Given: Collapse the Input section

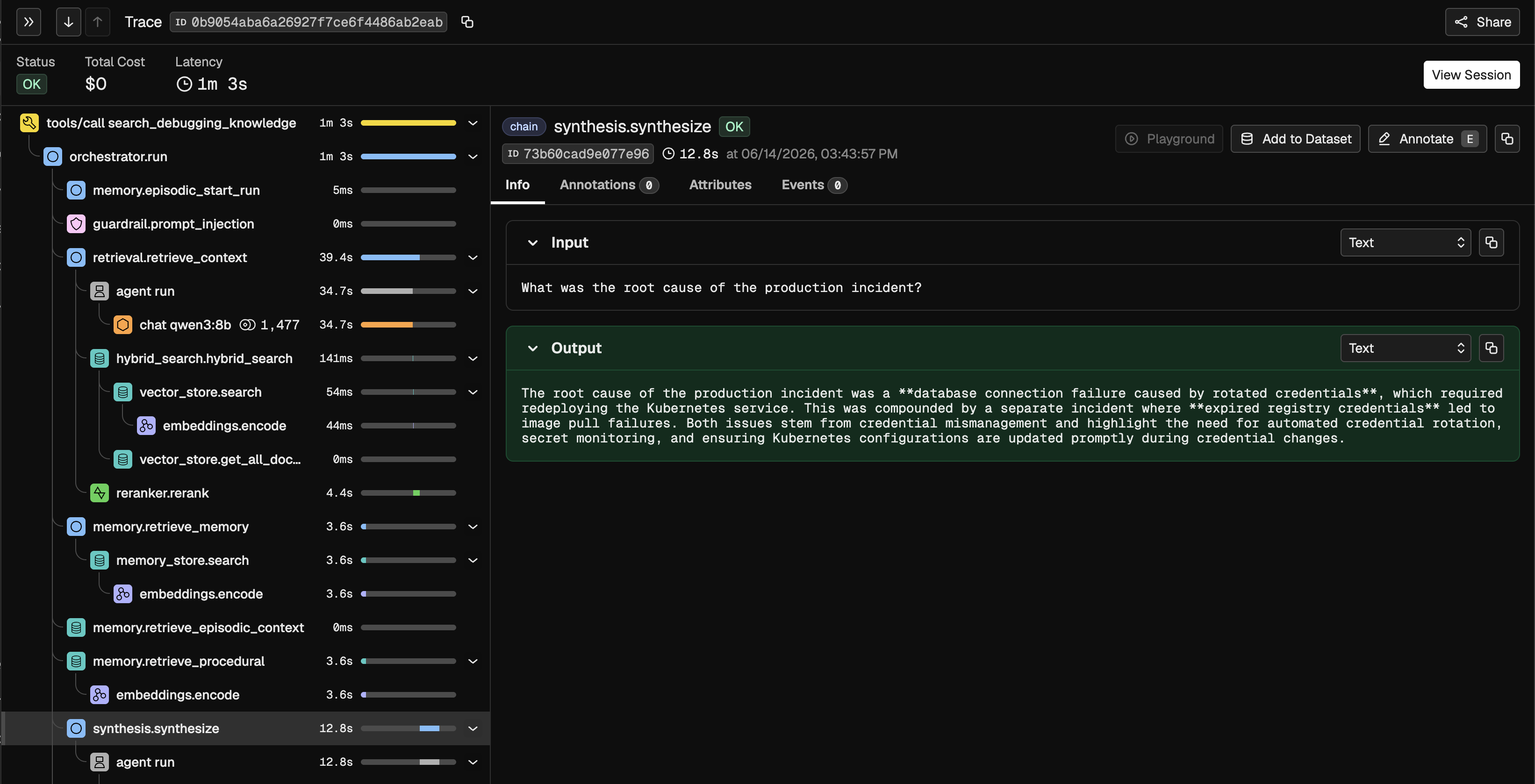Looking at the screenshot, I should 533,242.
